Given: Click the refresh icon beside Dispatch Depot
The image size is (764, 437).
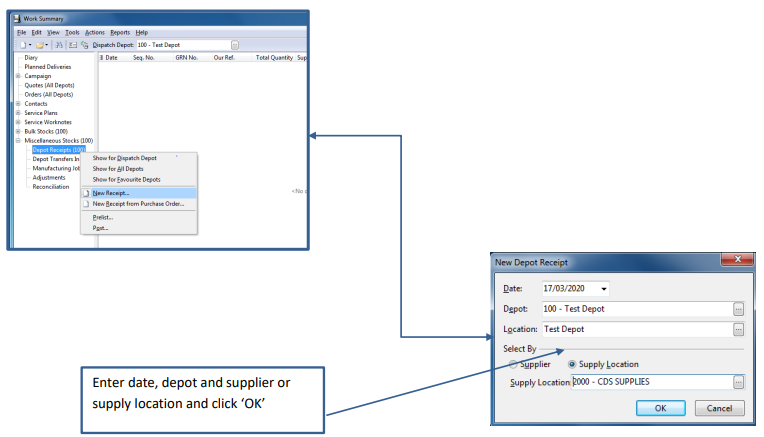Looking at the screenshot, I should pyautogui.click(x=85, y=45).
